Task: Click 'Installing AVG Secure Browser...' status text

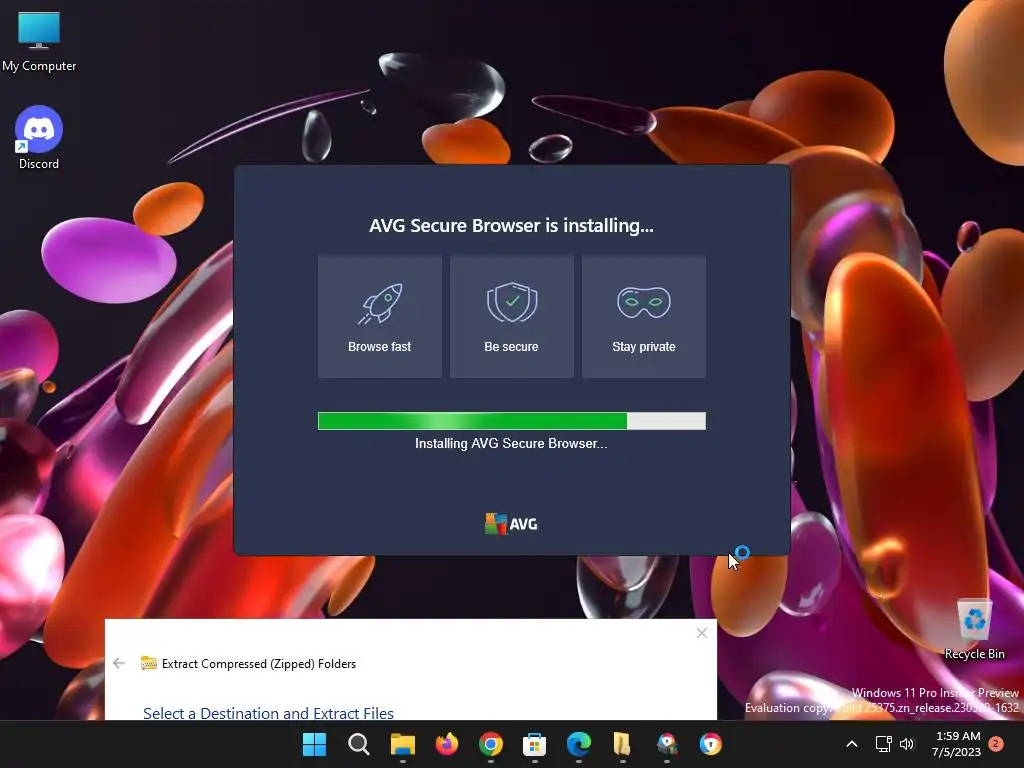Action: click(x=511, y=443)
